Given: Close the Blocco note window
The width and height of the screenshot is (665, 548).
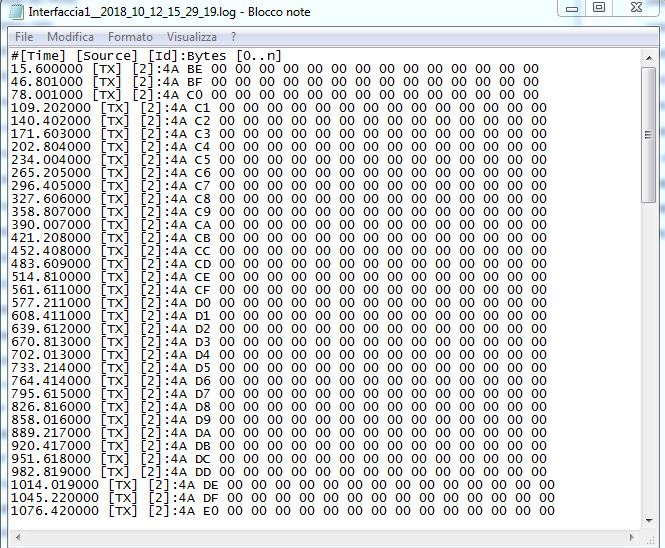Looking at the screenshot, I should click(636, 8).
